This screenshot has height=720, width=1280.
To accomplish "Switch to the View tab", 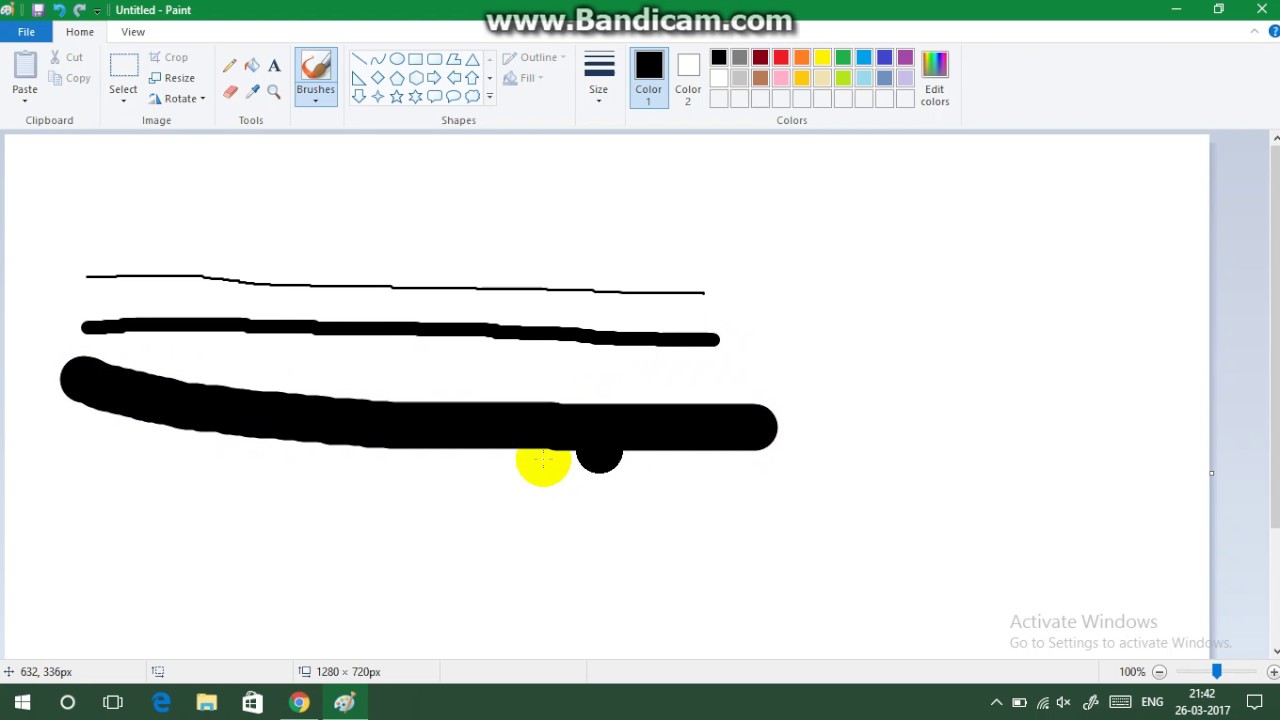I will point(133,32).
